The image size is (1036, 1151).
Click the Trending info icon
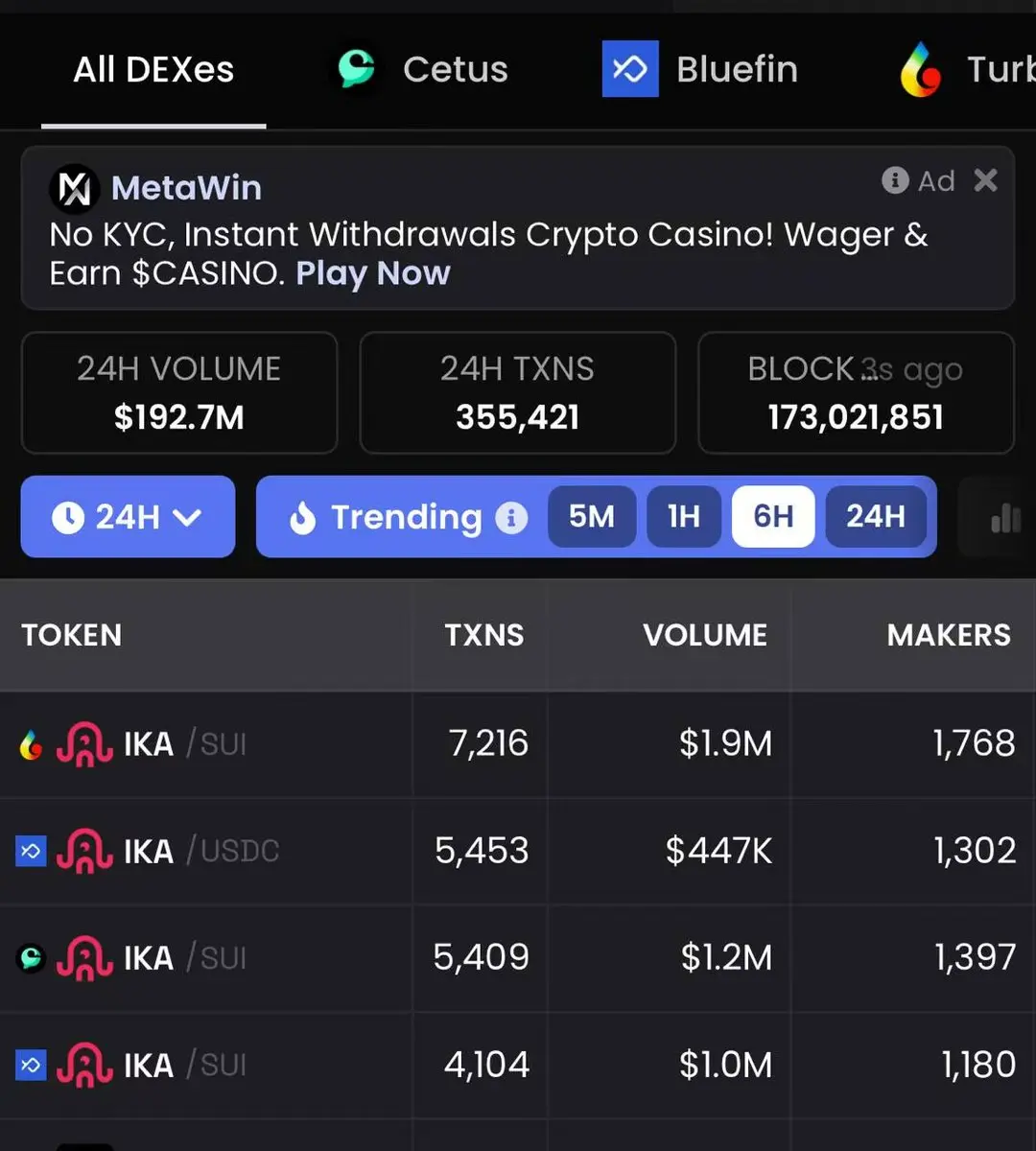[511, 518]
